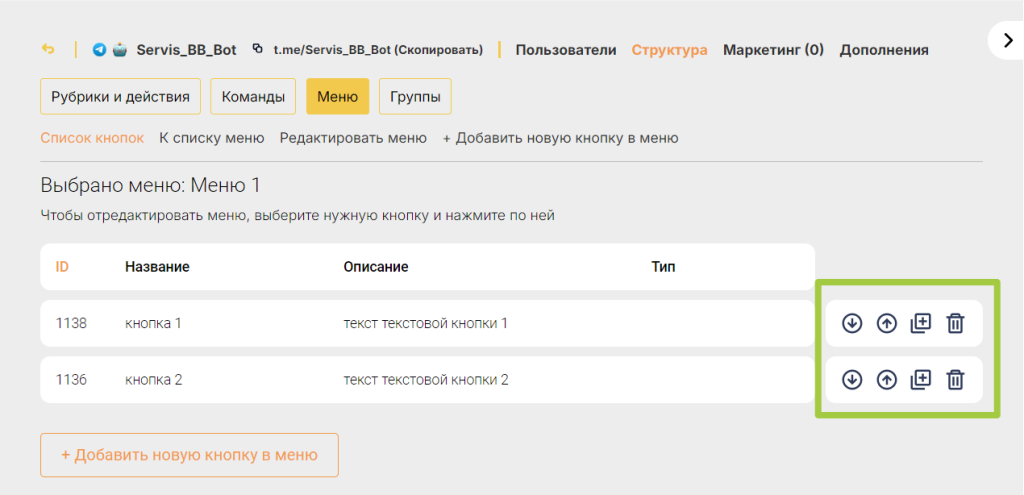Switch to the Группы tab
Screen dimensions: 1024x495
[x=415, y=97]
